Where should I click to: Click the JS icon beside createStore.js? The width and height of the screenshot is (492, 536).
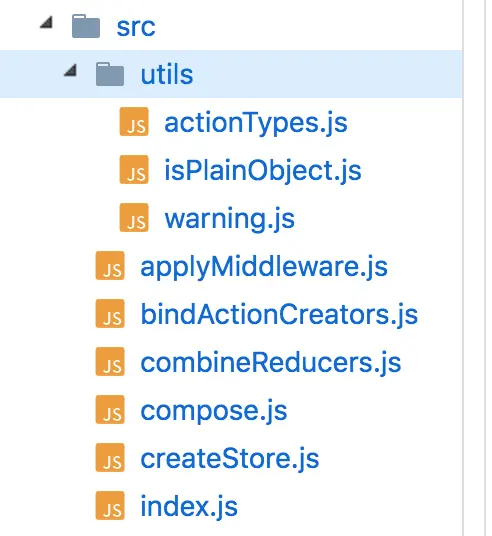coord(110,458)
